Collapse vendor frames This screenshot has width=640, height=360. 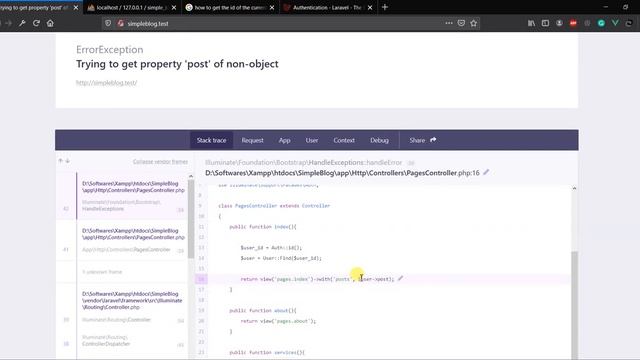click(x=160, y=162)
